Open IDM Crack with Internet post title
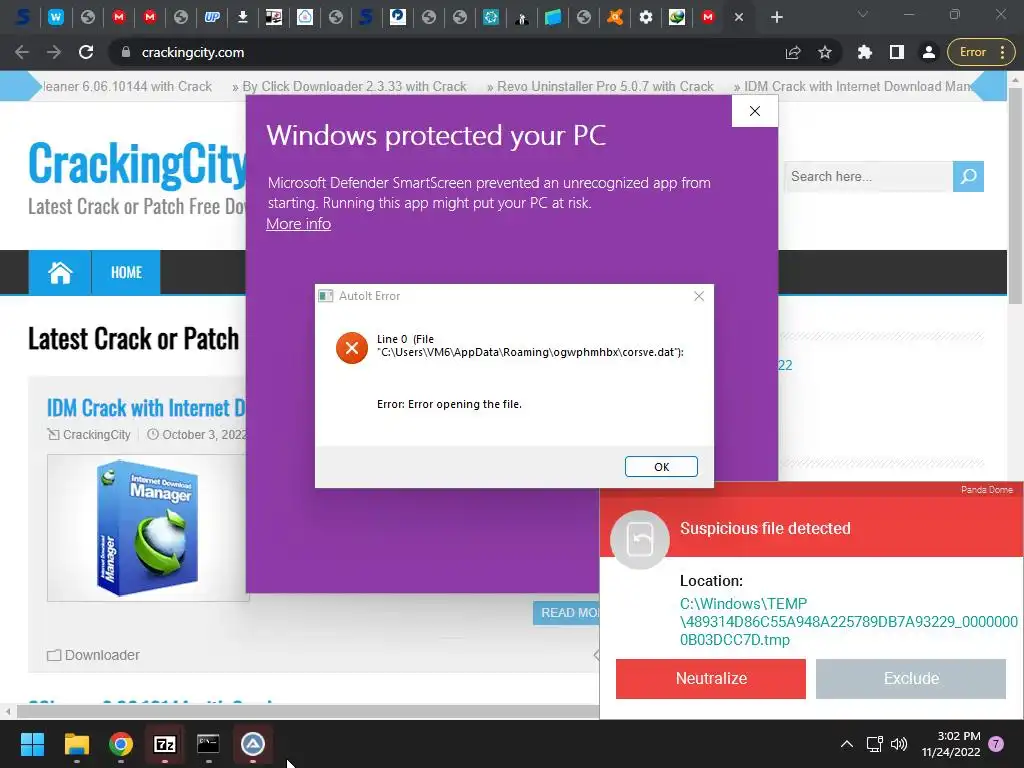 146,408
